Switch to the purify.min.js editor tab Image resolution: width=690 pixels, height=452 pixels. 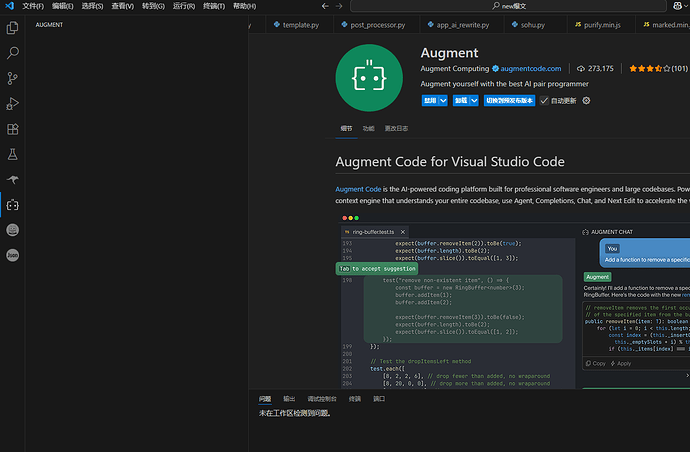click(x=601, y=25)
